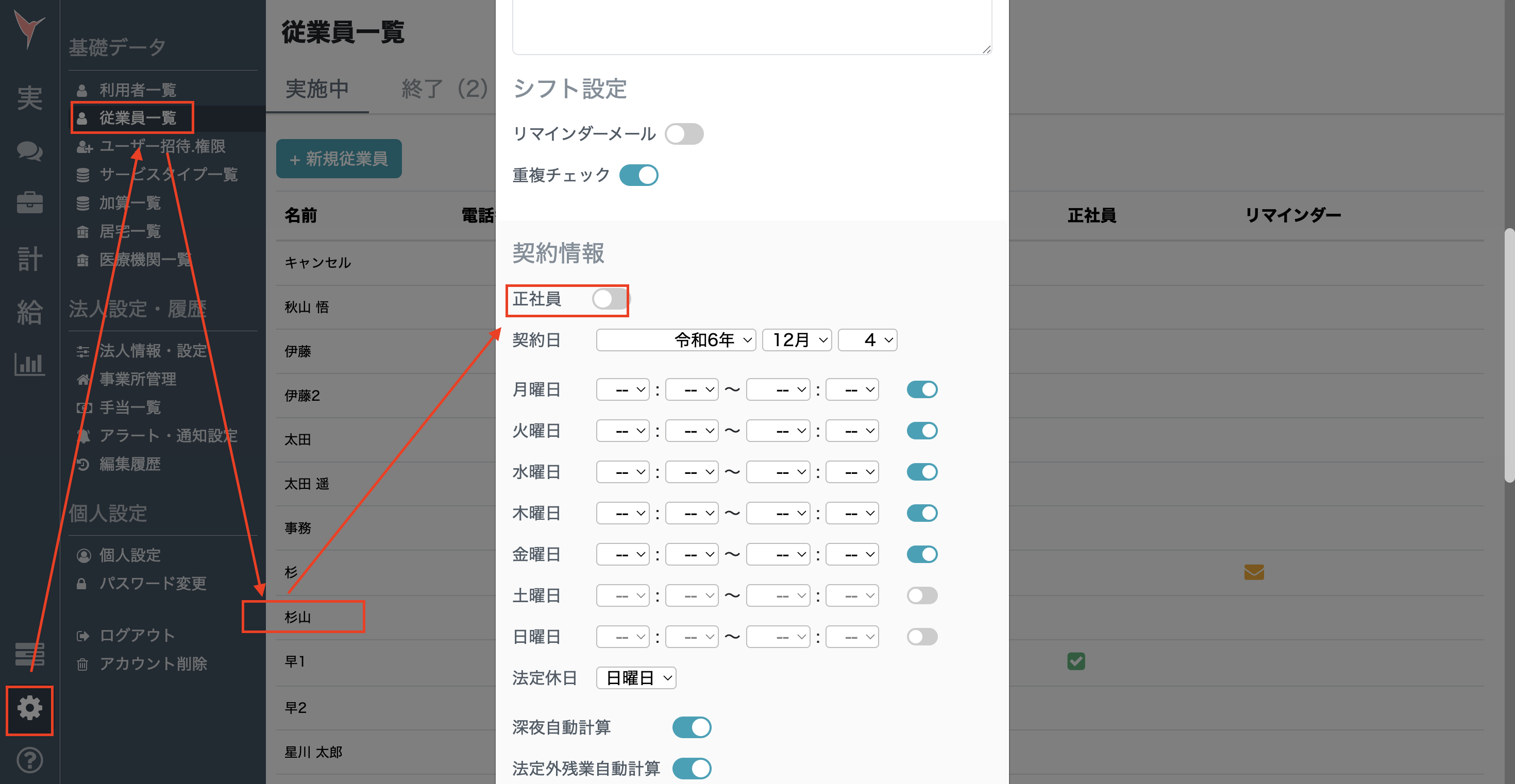Screen dimensions: 1515x784
Task: Click the ログアウト link
Action: pos(137,635)
